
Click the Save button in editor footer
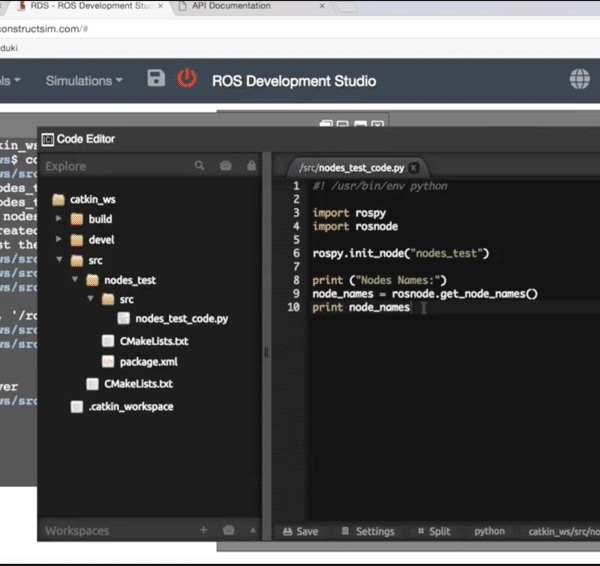pos(301,532)
